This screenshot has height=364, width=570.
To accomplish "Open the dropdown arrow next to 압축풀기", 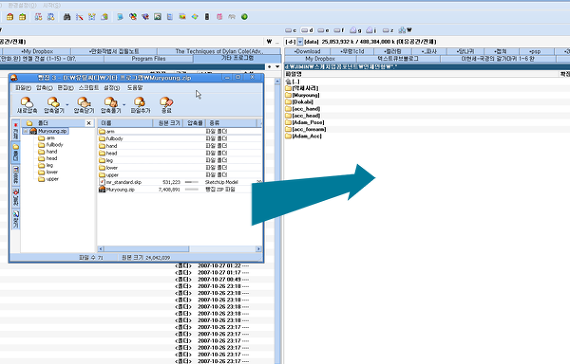I will point(124,105).
